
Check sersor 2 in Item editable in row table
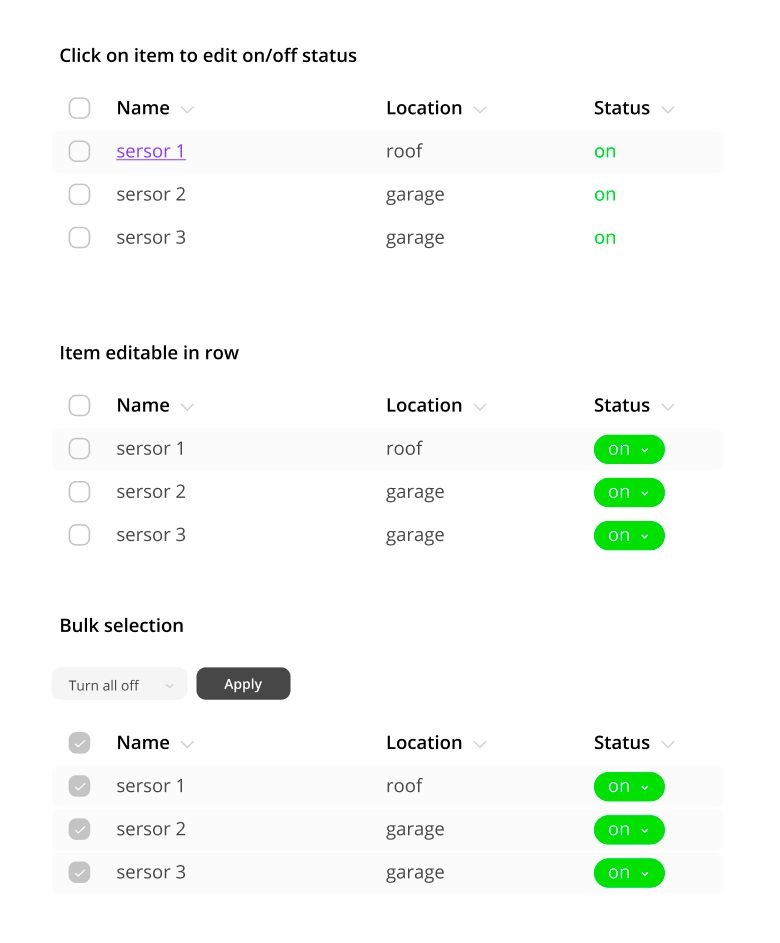pyautogui.click(x=79, y=493)
